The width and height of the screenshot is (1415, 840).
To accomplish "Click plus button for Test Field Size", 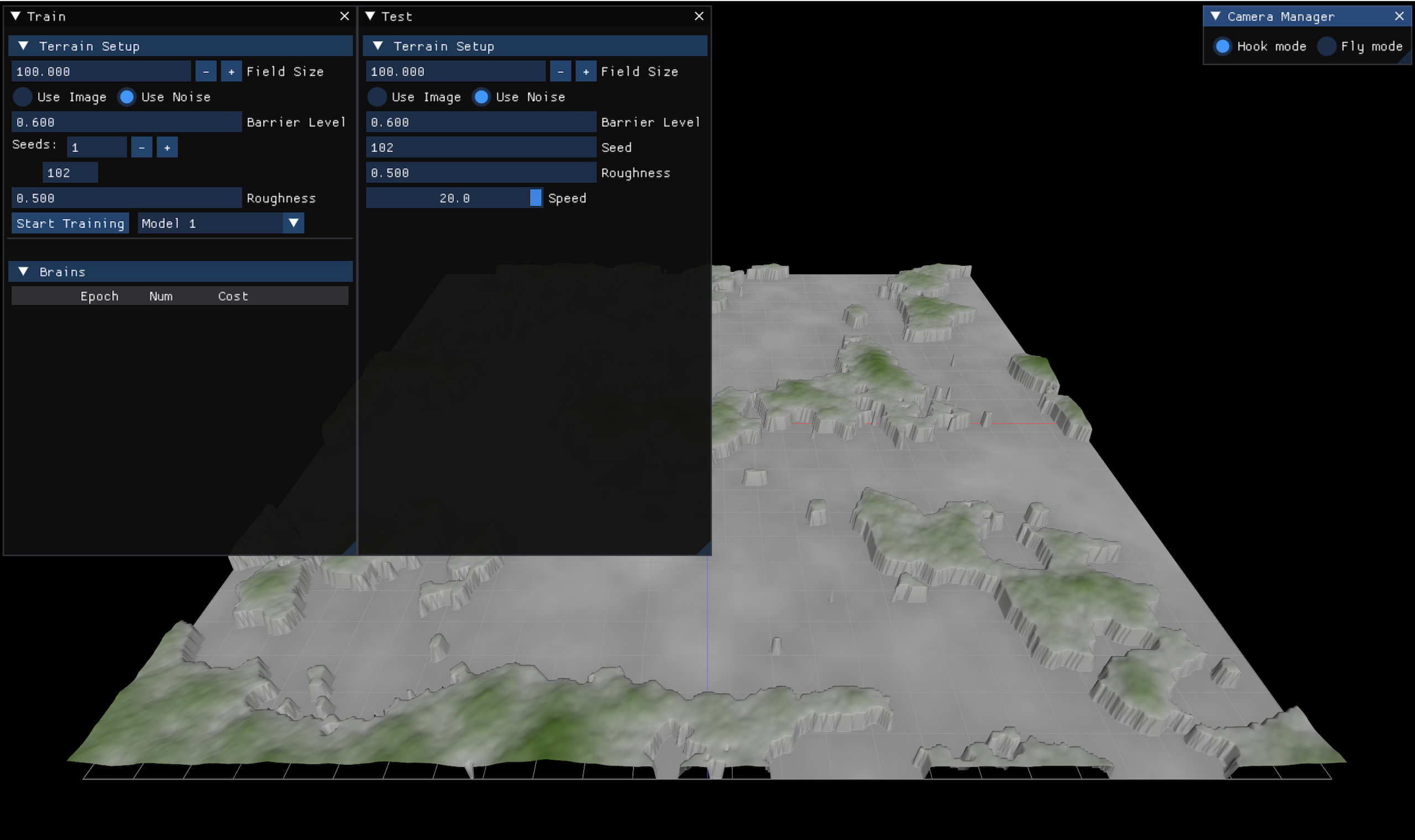I will pos(585,71).
